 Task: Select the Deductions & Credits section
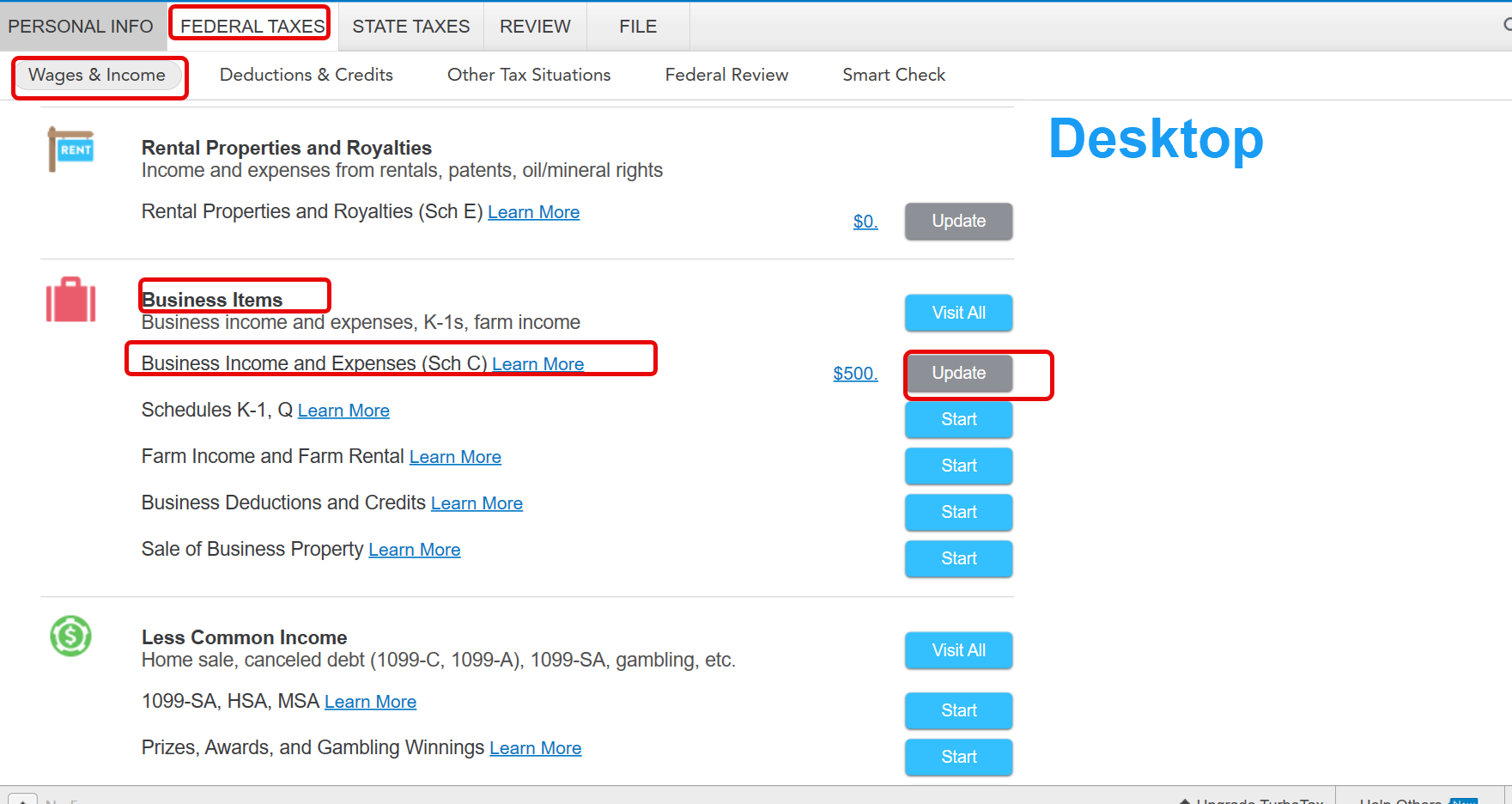306,75
